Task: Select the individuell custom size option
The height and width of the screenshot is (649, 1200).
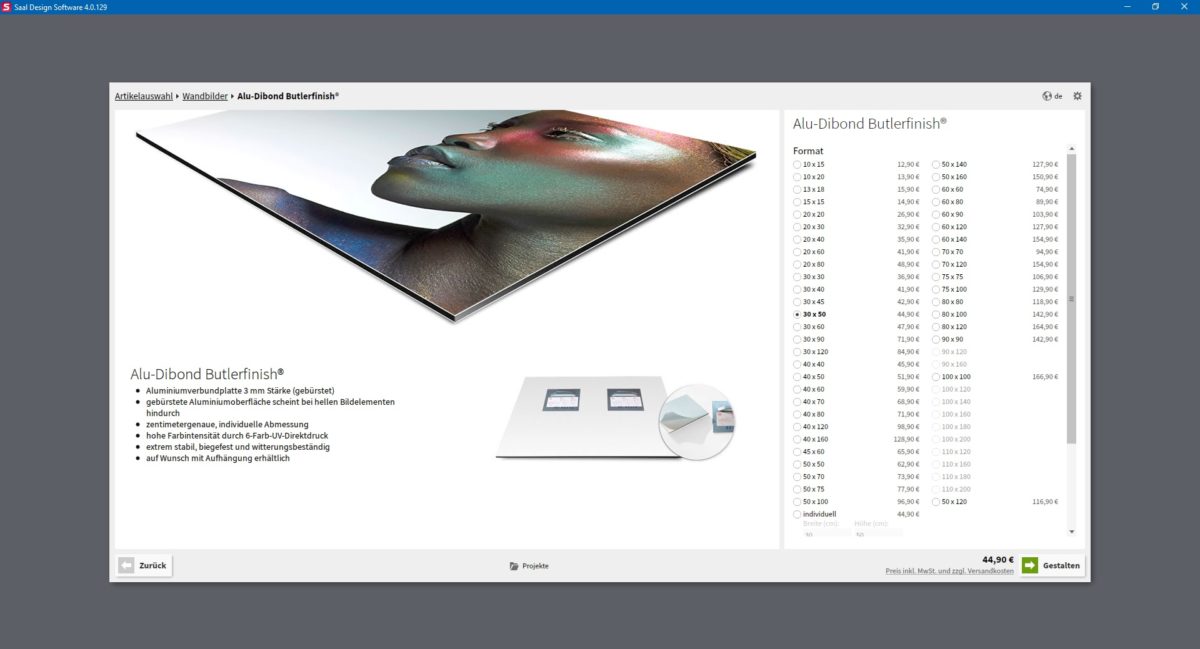Action: click(x=797, y=514)
